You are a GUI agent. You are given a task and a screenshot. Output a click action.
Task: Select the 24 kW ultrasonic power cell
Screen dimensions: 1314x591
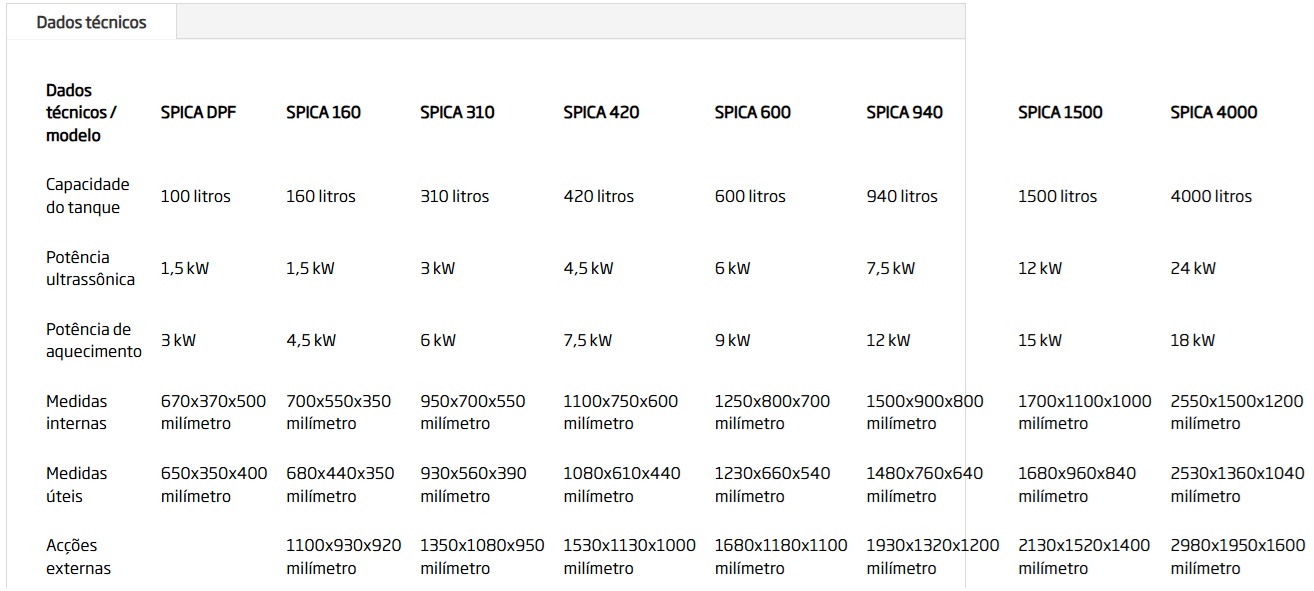[x=1192, y=268]
